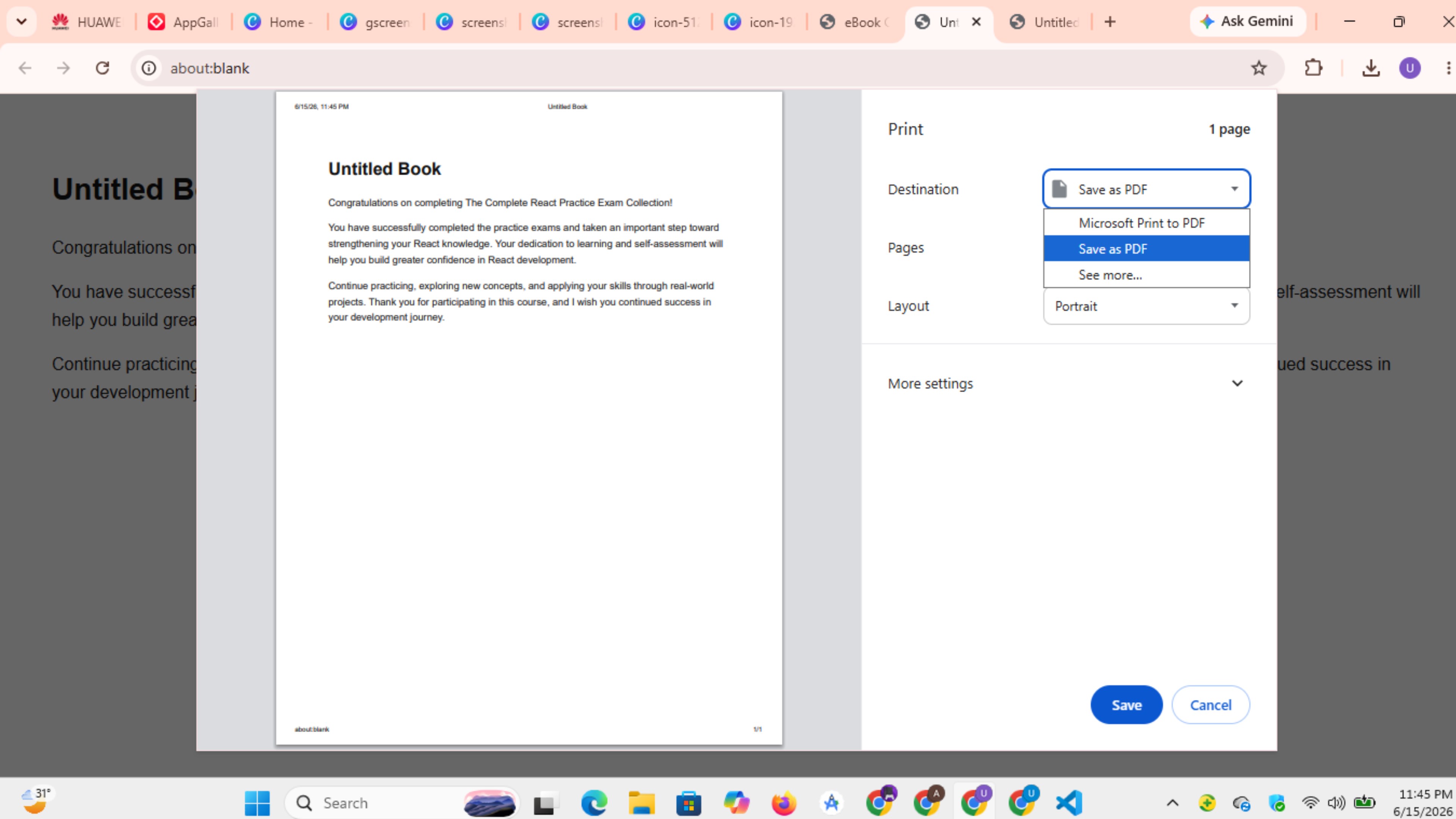Screen dimensions: 1456x819
Task: Launch Microsoft Edge from taskbar
Action: pos(594,803)
